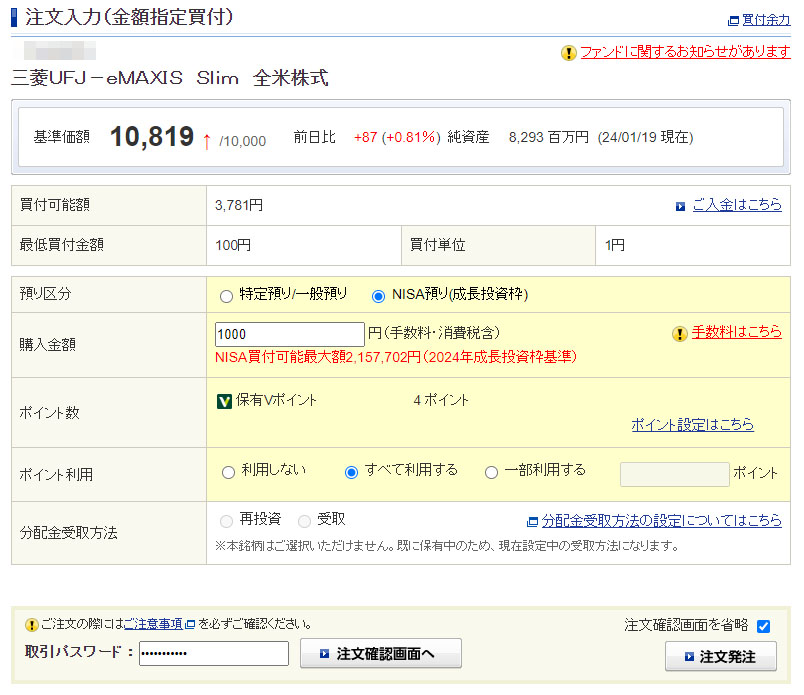Click the window icon beside 買付余力
This screenshot has width=804, height=695.
click(x=733, y=20)
